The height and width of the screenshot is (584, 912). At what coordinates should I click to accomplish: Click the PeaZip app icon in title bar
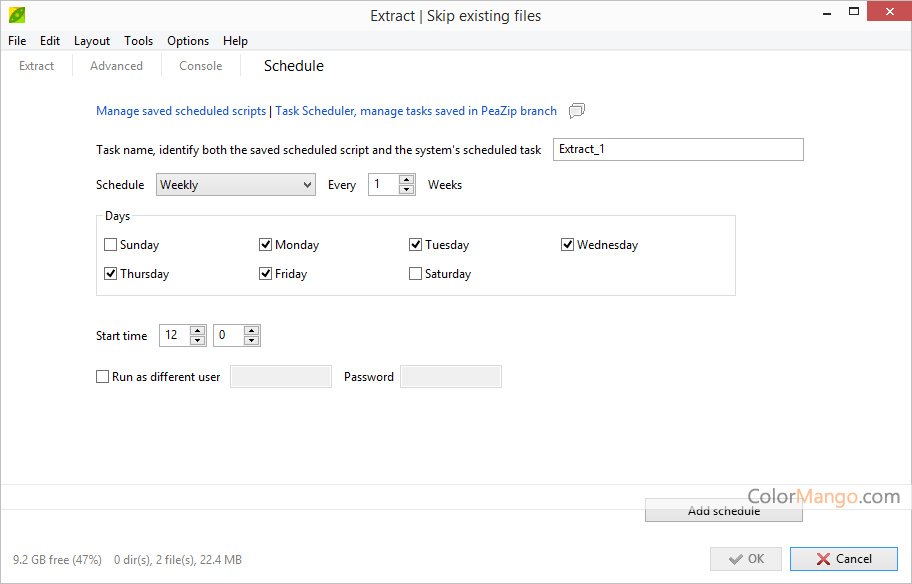(x=17, y=15)
